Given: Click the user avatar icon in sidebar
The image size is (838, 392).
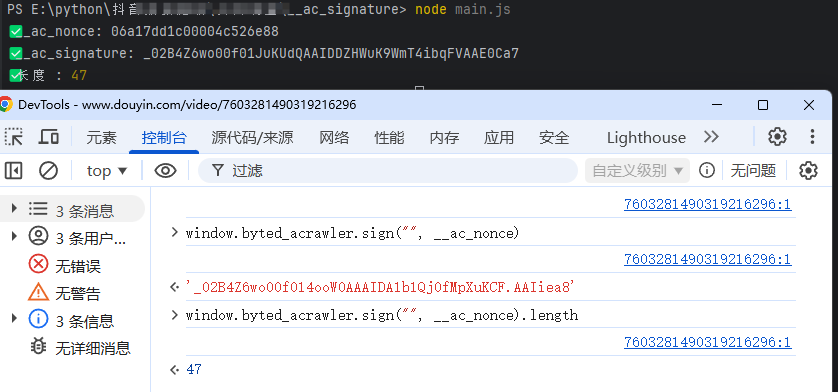Looking at the screenshot, I should 38,236.
